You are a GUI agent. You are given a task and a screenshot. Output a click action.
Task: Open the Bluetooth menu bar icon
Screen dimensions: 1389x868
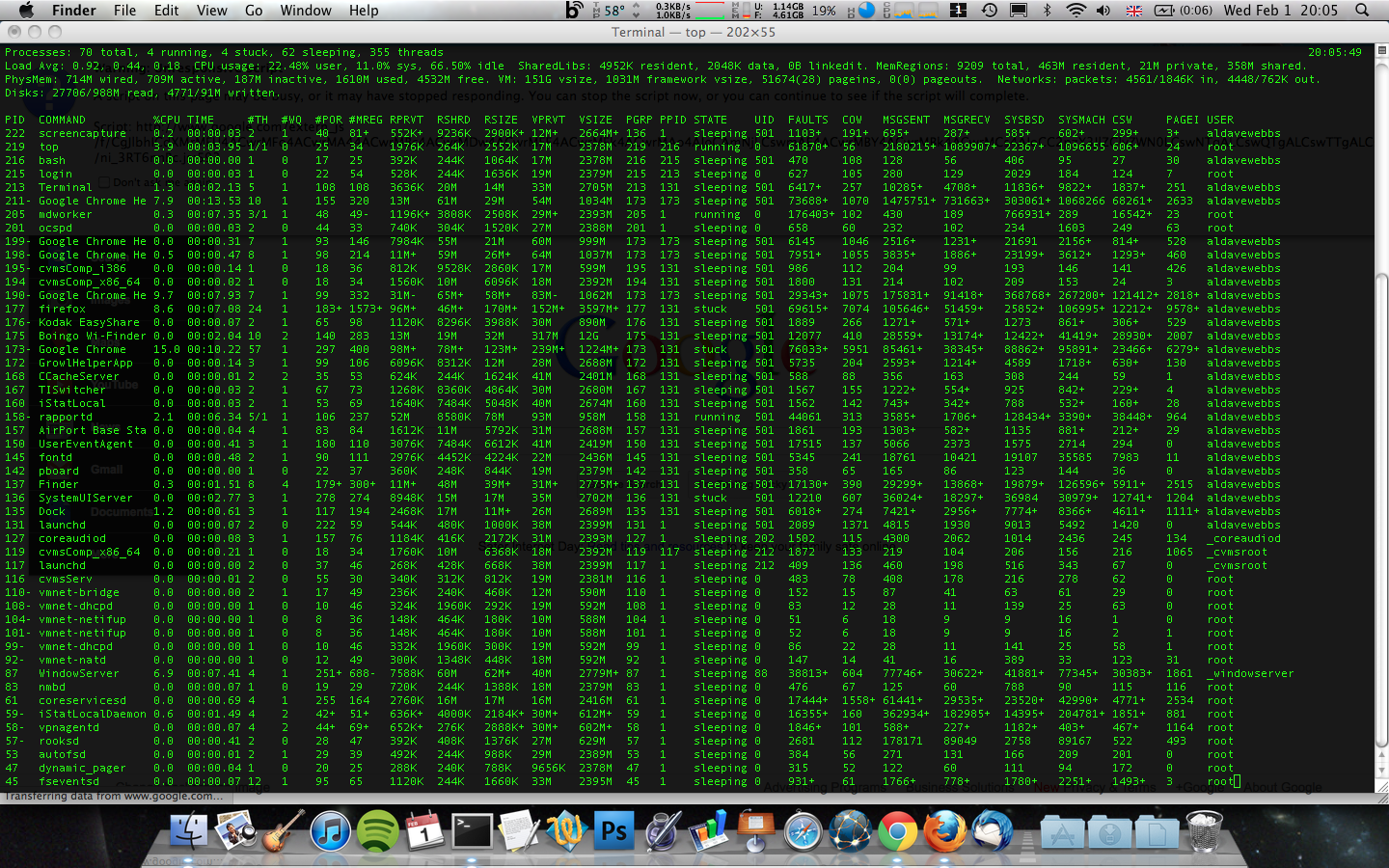1048,11
